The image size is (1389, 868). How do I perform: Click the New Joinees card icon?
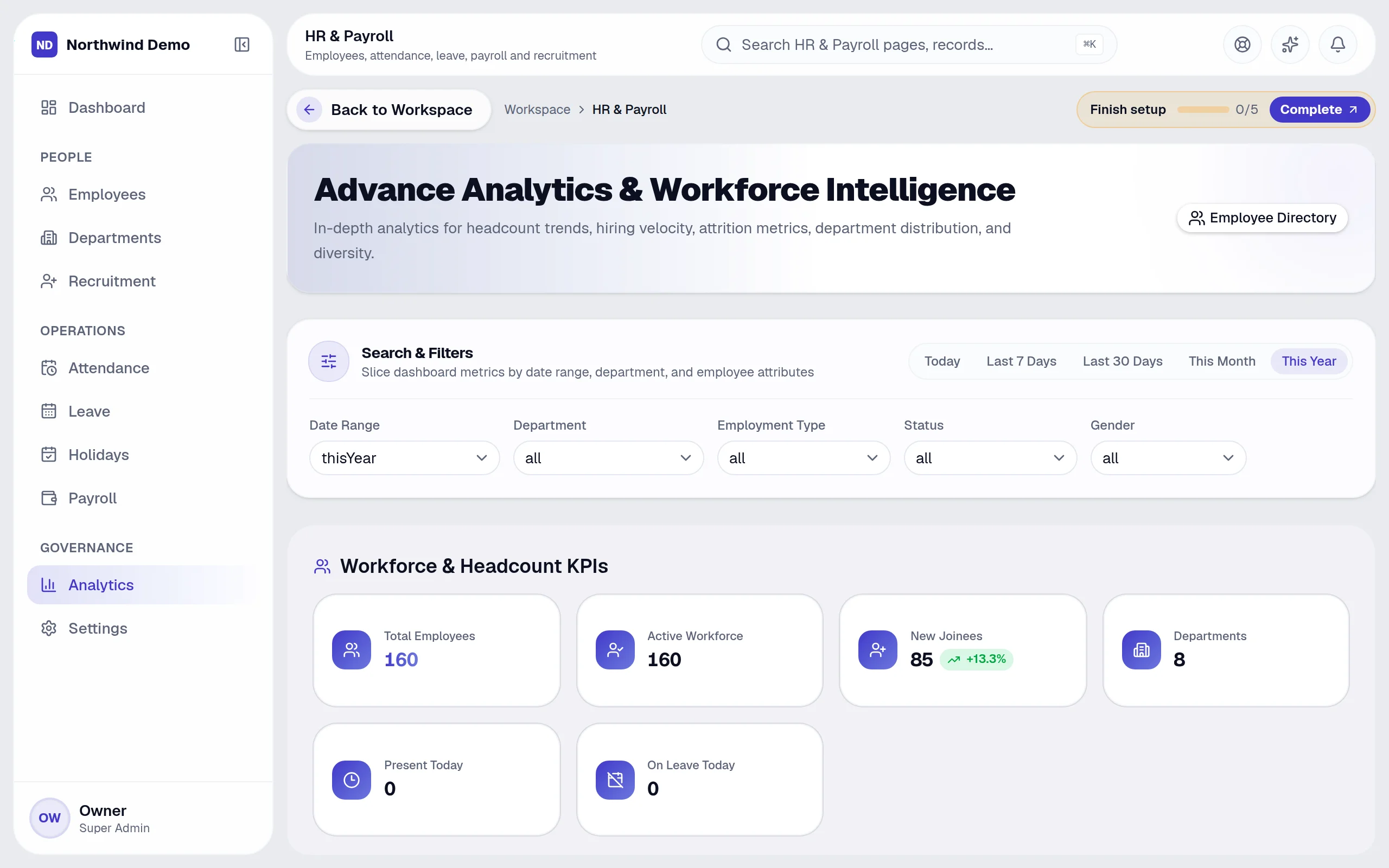click(877, 650)
